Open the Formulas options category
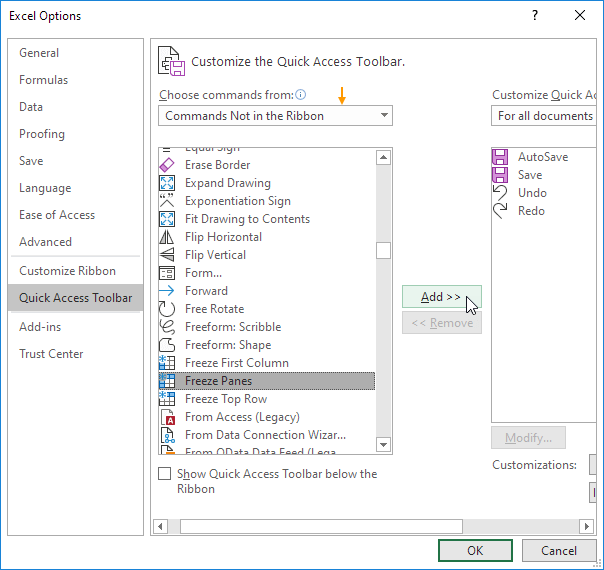604x570 pixels. tap(44, 80)
